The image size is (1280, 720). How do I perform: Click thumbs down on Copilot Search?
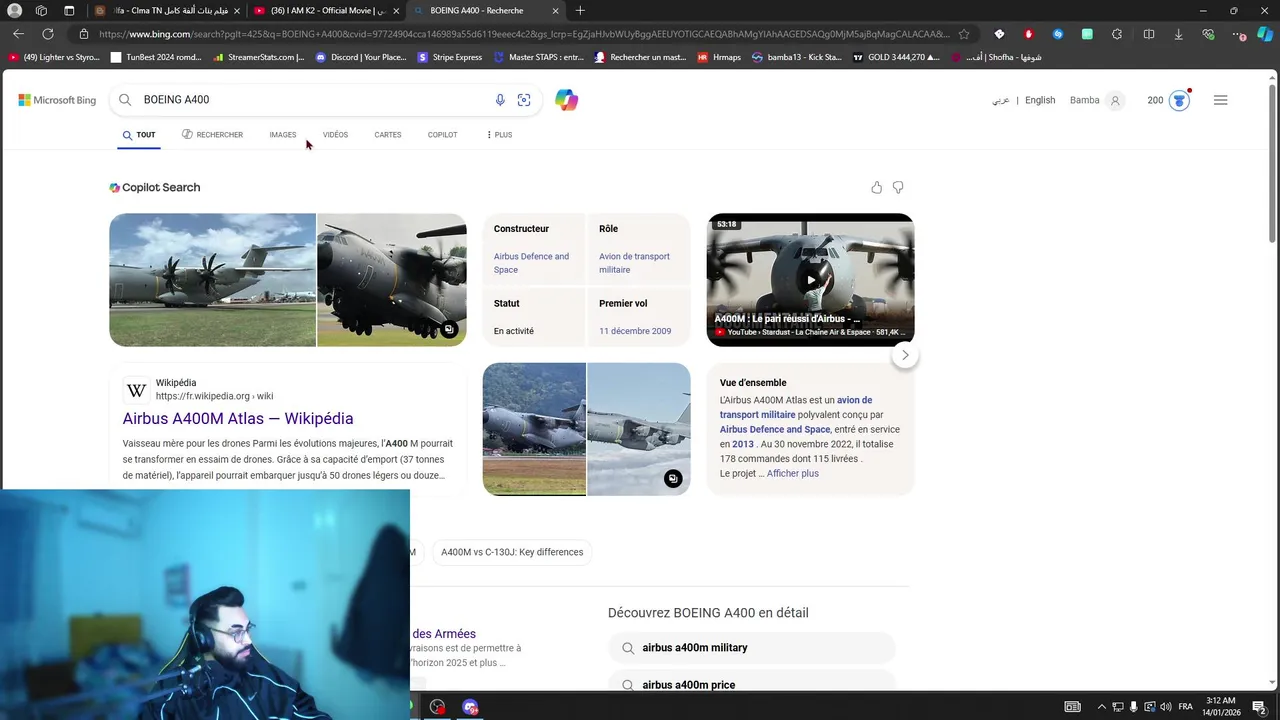[898, 187]
